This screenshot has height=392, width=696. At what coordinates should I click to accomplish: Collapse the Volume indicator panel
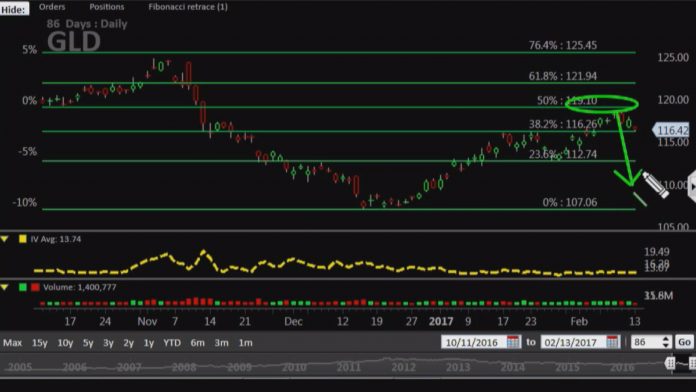(5, 287)
